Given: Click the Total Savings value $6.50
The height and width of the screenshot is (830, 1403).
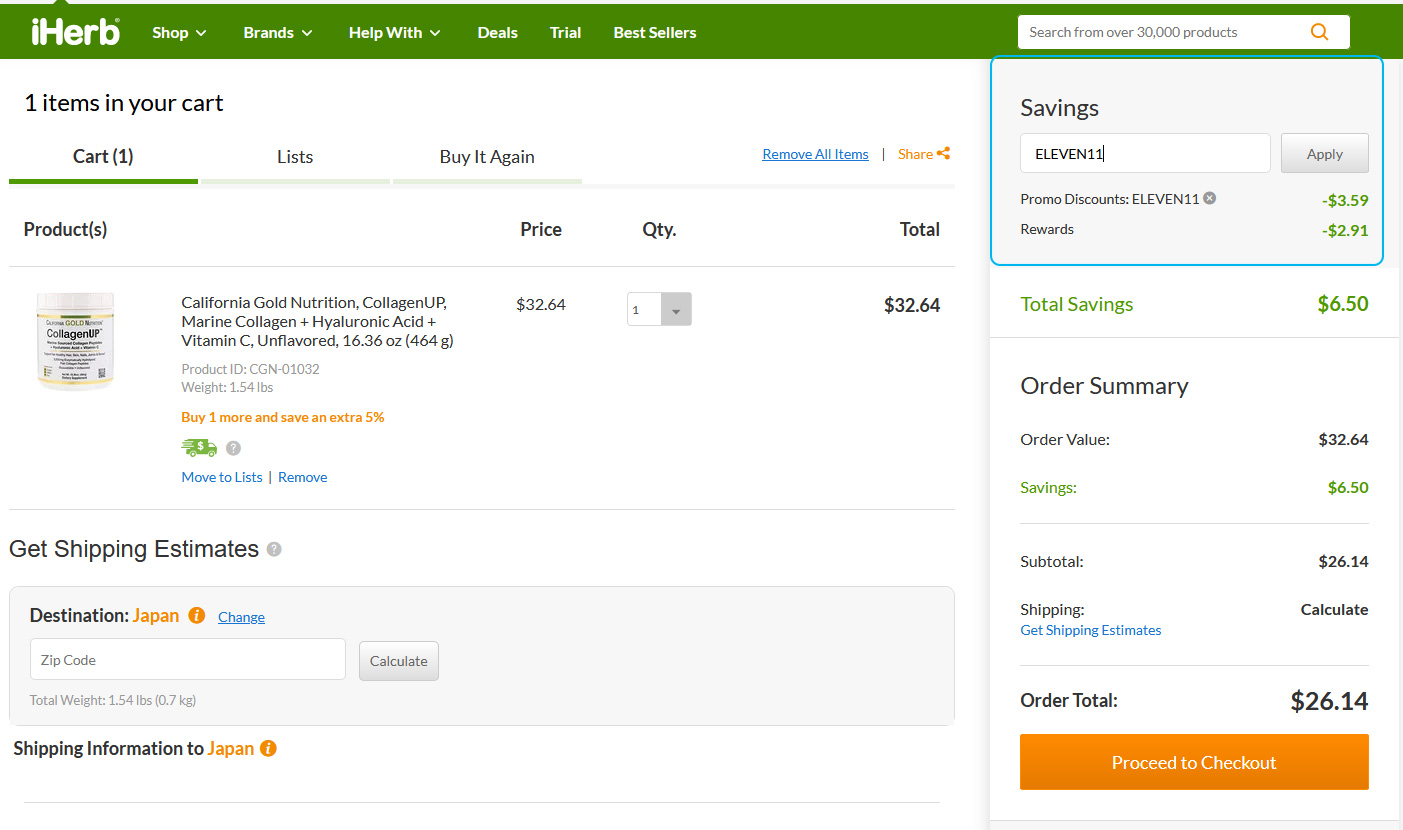Looking at the screenshot, I should pyautogui.click(x=1343, y=304).
